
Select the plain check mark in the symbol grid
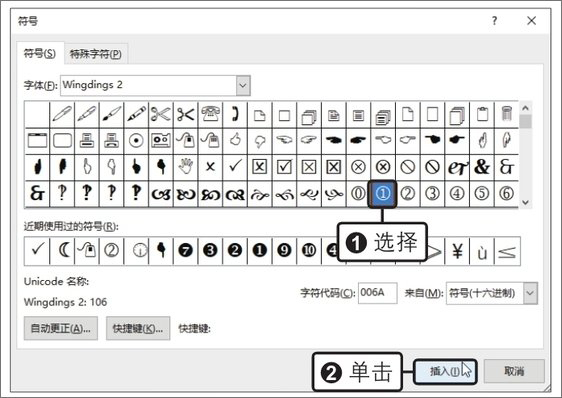pyautogui.click(x=235, y=167)
